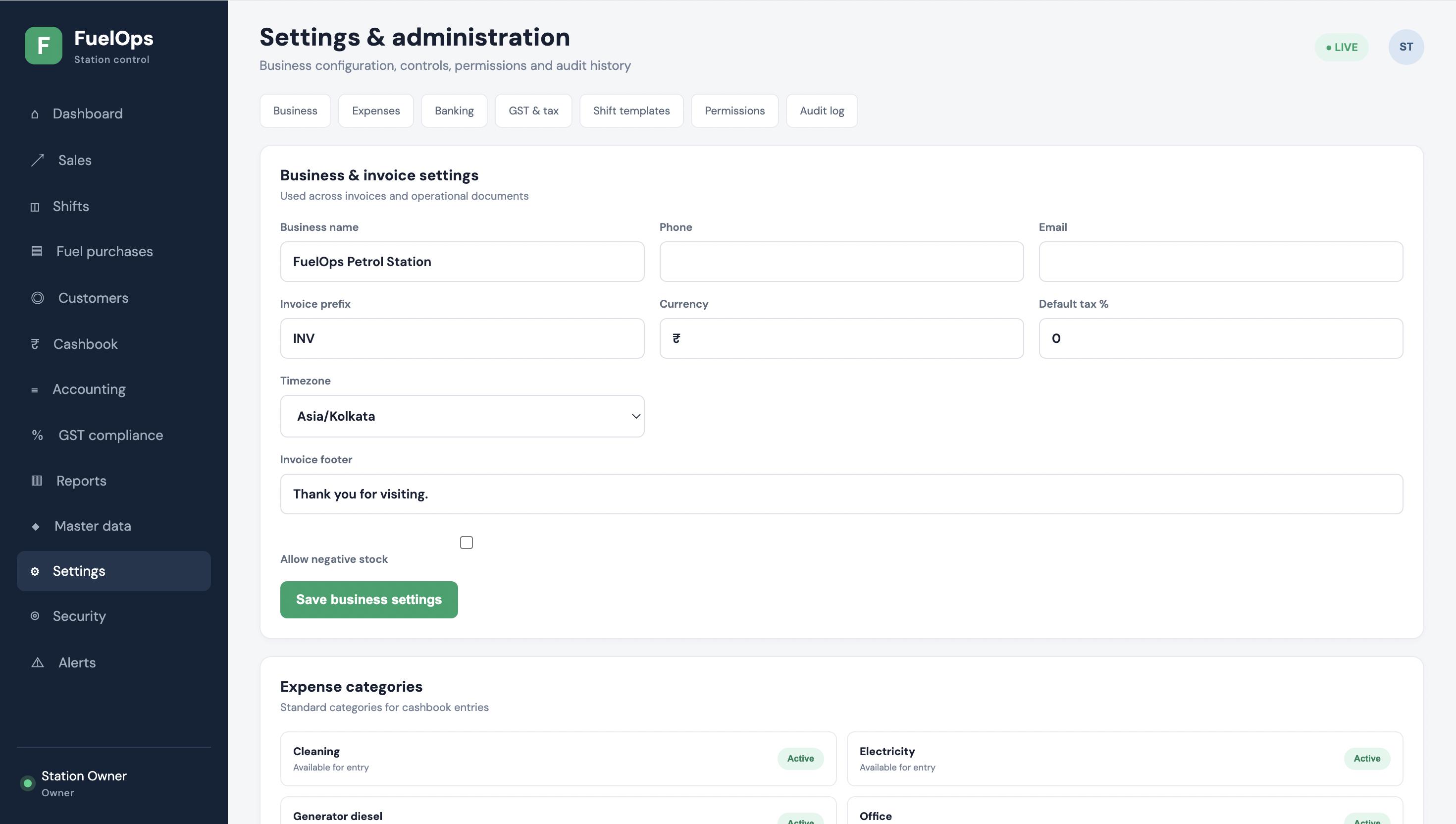Image resolution: width=1456 pixels, height=824 pixels.
Task: Click the Shifts sidebar icon
Action: [35, 207]
